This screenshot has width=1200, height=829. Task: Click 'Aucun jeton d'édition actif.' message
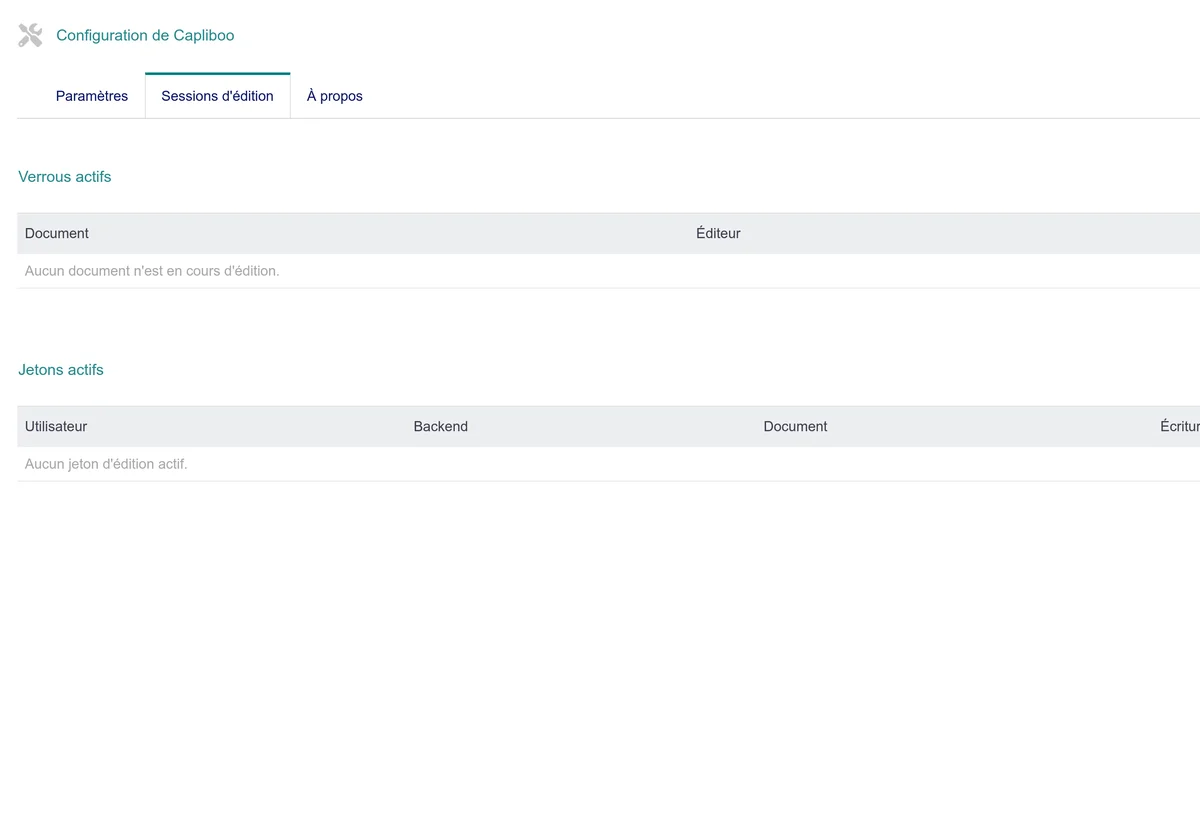[106, 464]
